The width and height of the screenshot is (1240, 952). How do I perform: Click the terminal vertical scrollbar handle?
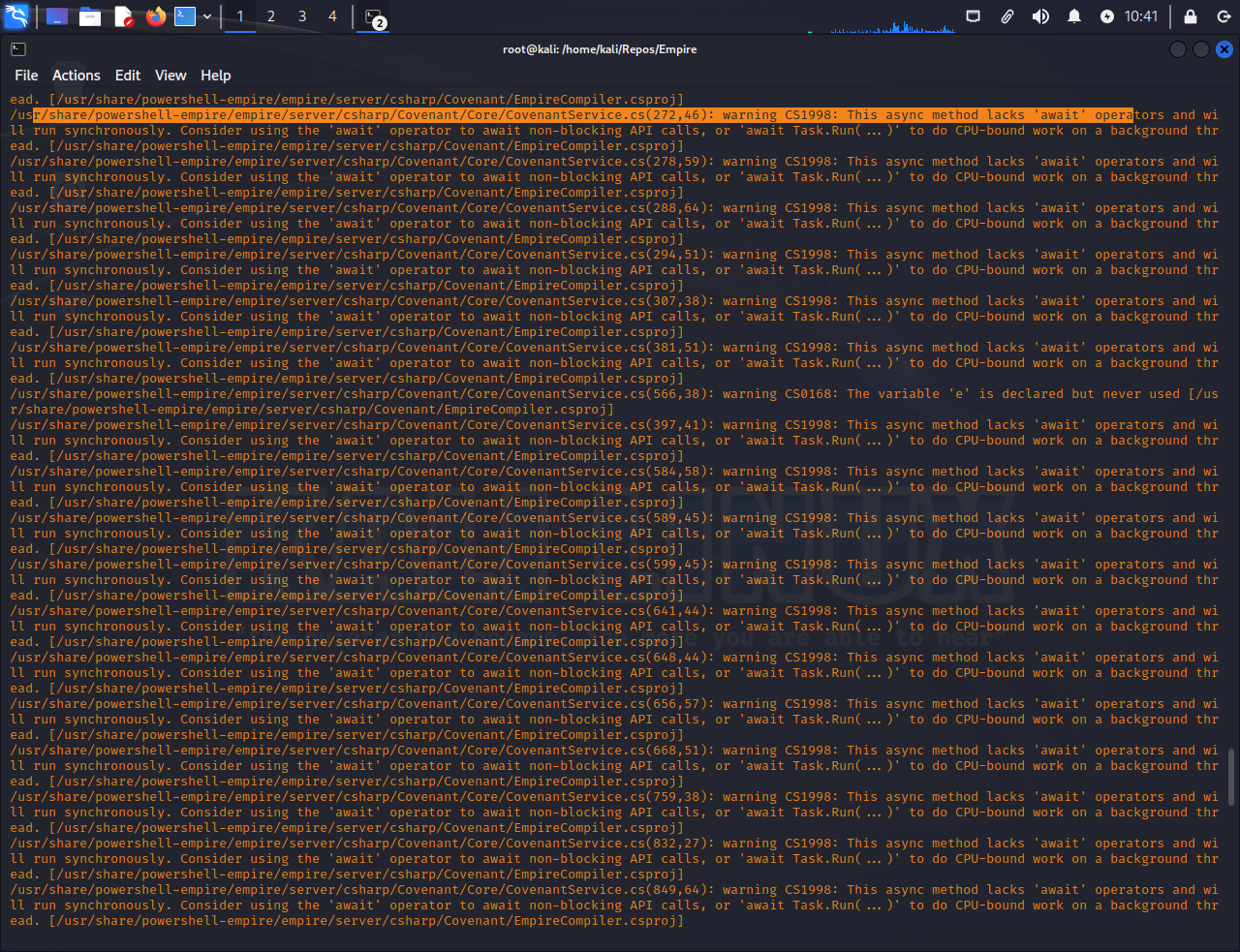[1231, 777]
